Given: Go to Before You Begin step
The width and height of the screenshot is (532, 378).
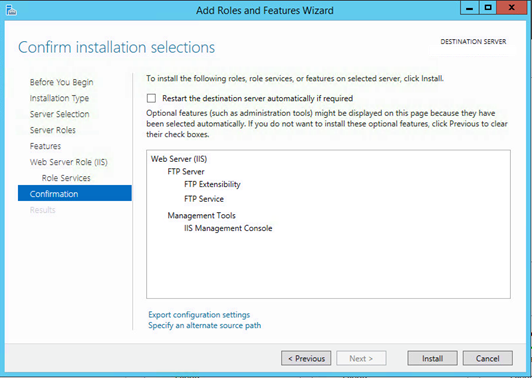Looking at the screenshot, I should 61,82.
